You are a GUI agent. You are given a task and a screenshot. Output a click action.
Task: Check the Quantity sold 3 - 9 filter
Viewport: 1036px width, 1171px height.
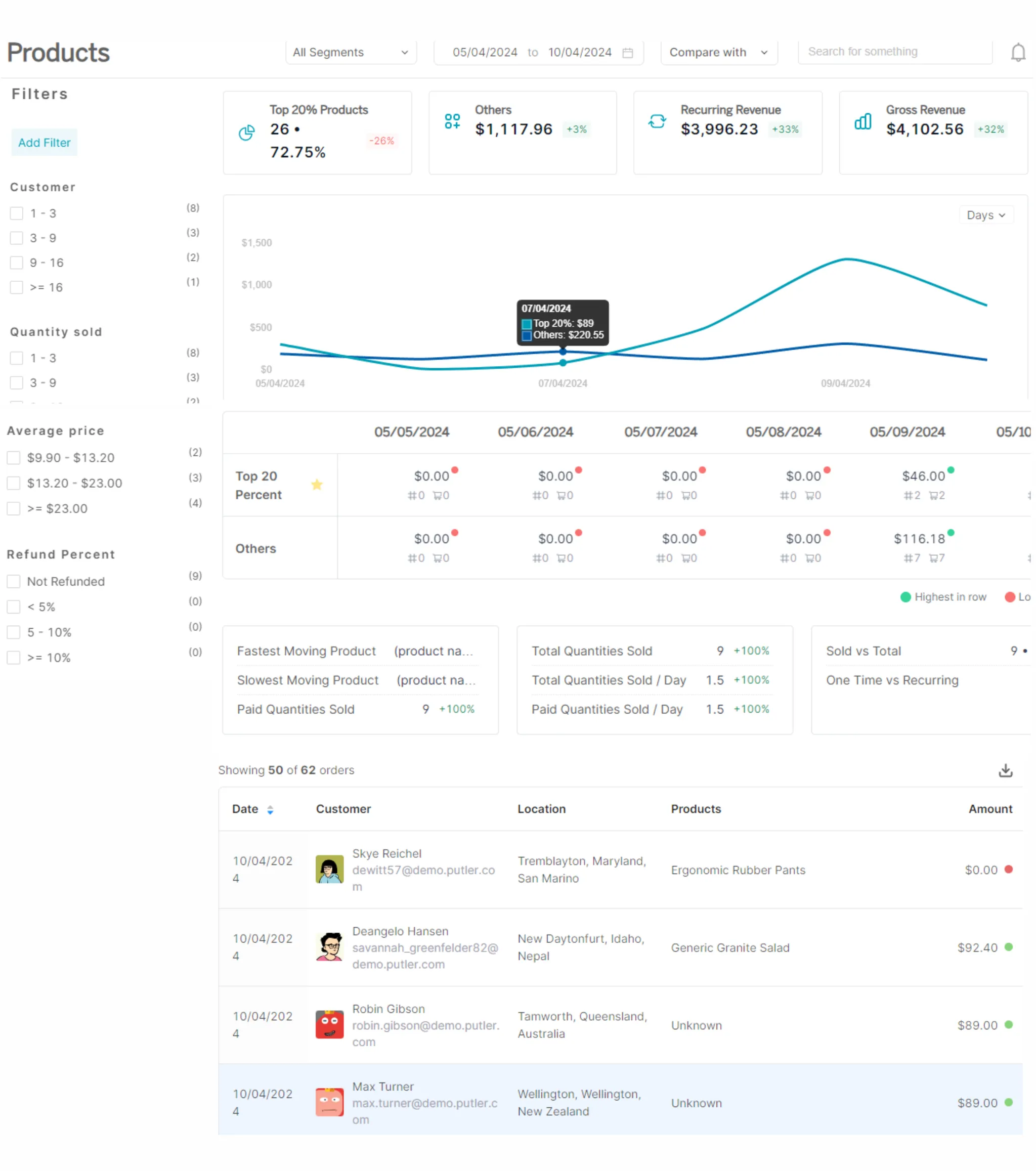17,383
